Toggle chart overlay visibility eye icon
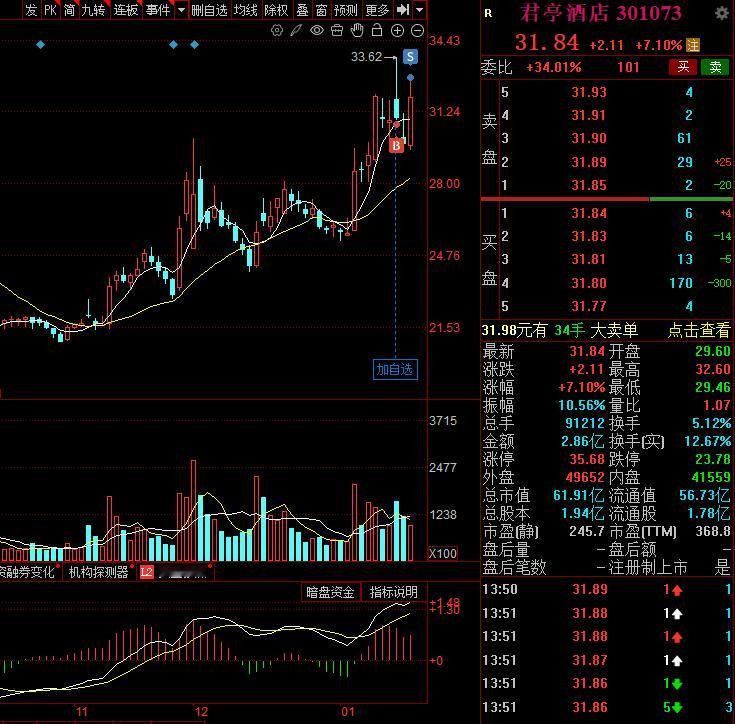Image resolution: width=735 pixels, height=724 pixels. click(x=317, y=31)
